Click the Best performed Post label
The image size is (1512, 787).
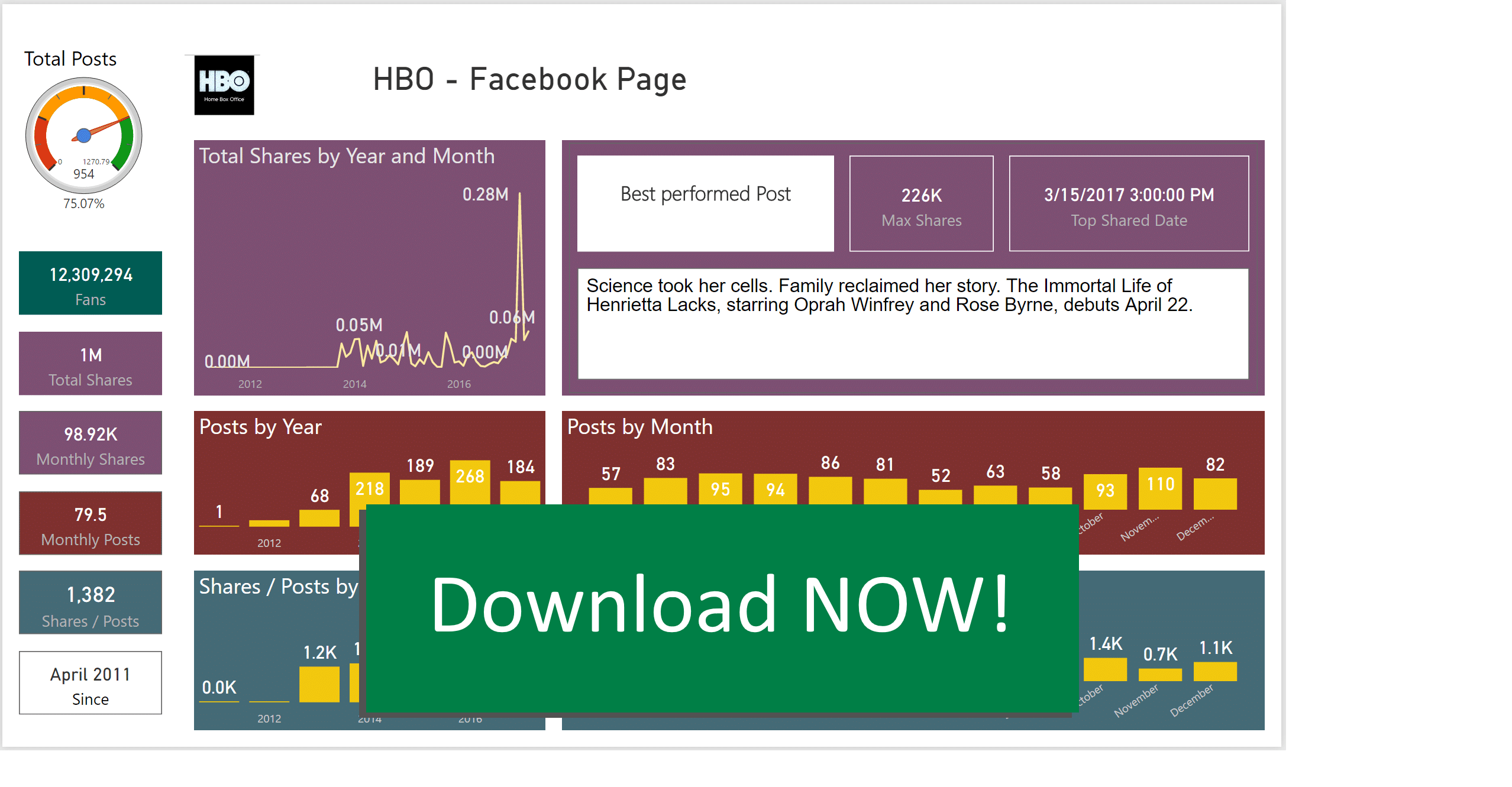705,194
